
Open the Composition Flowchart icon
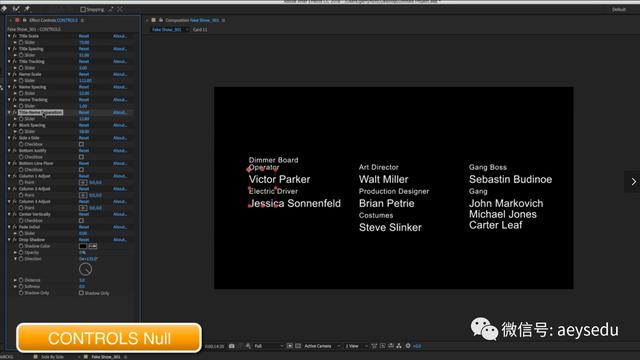[x=399, y=346]
